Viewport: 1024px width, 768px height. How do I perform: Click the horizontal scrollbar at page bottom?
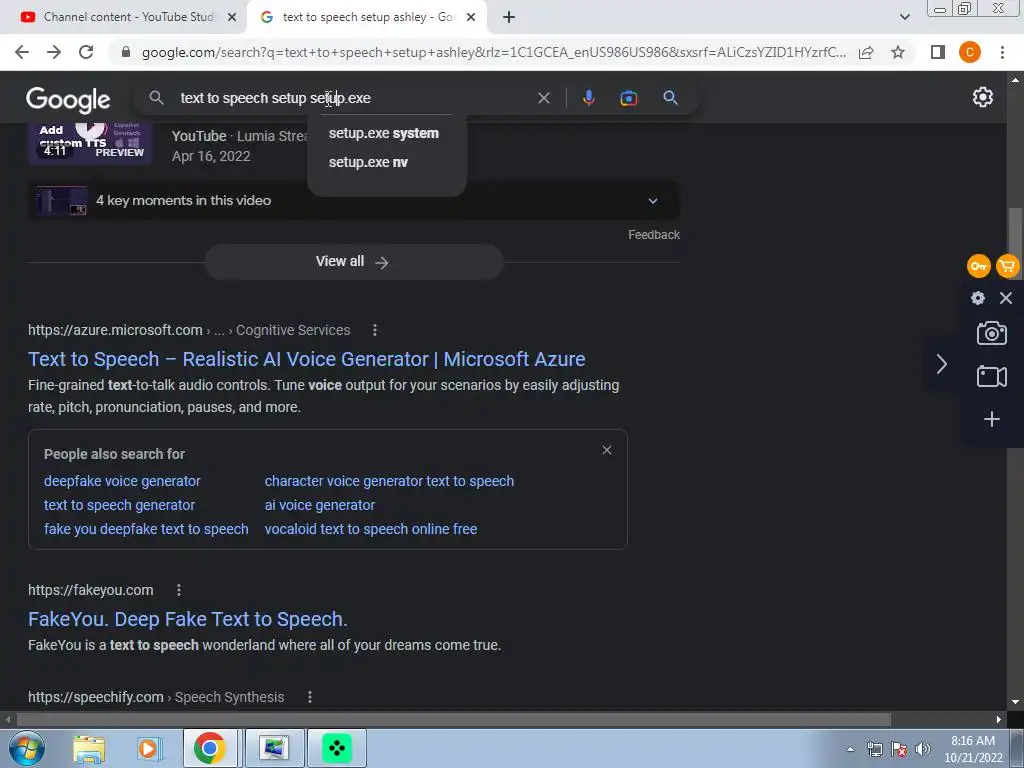point(454,719)
